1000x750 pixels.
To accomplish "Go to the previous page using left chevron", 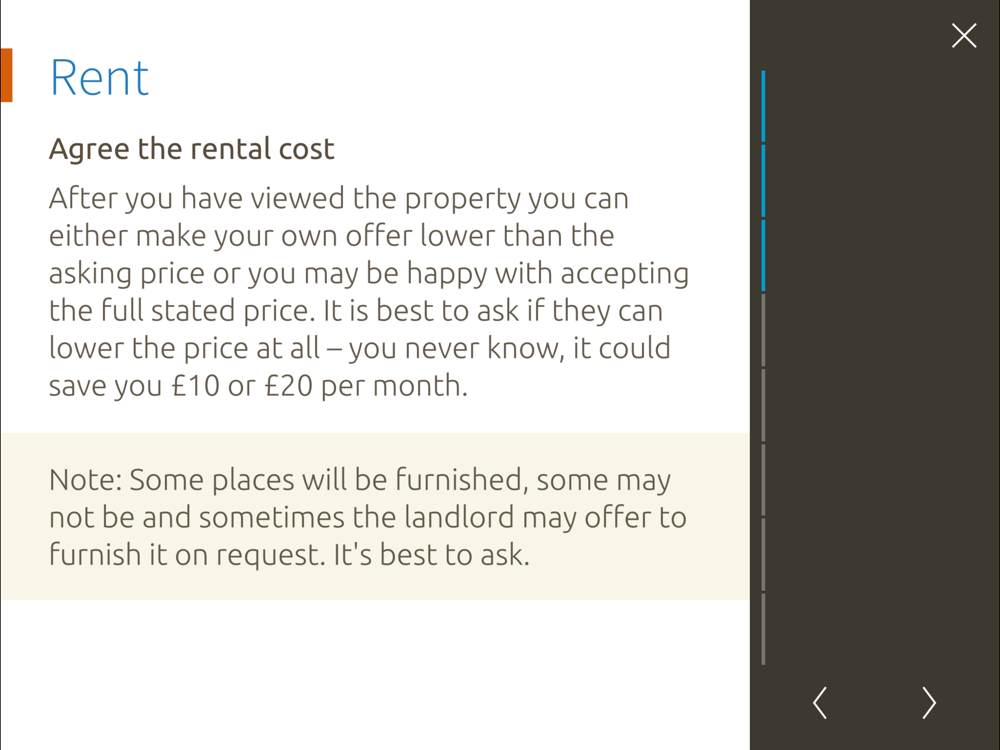I will pos(820,702).
